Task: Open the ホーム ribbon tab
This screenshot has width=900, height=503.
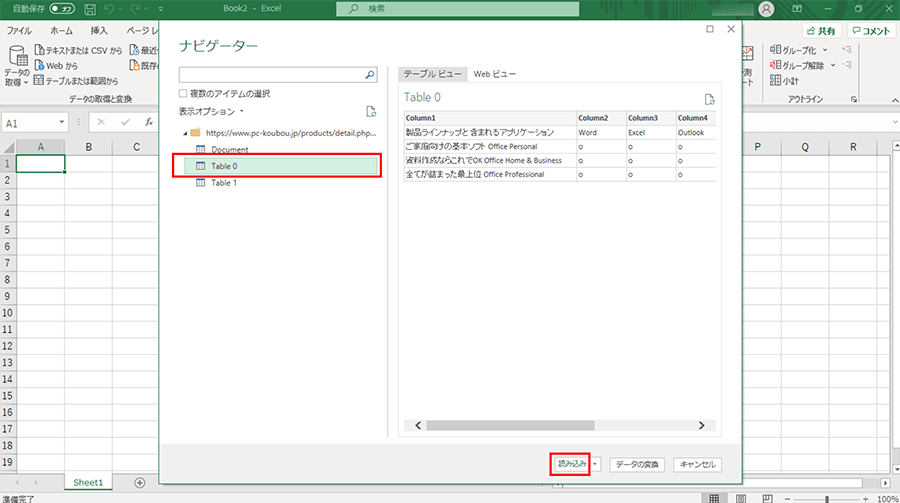Action: (61, 30)
